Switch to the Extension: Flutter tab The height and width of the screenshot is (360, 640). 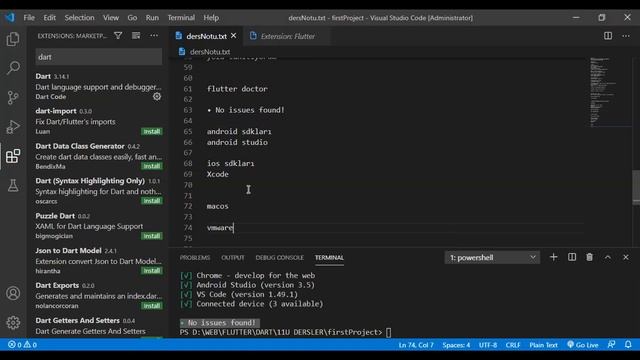coord(287,36)
